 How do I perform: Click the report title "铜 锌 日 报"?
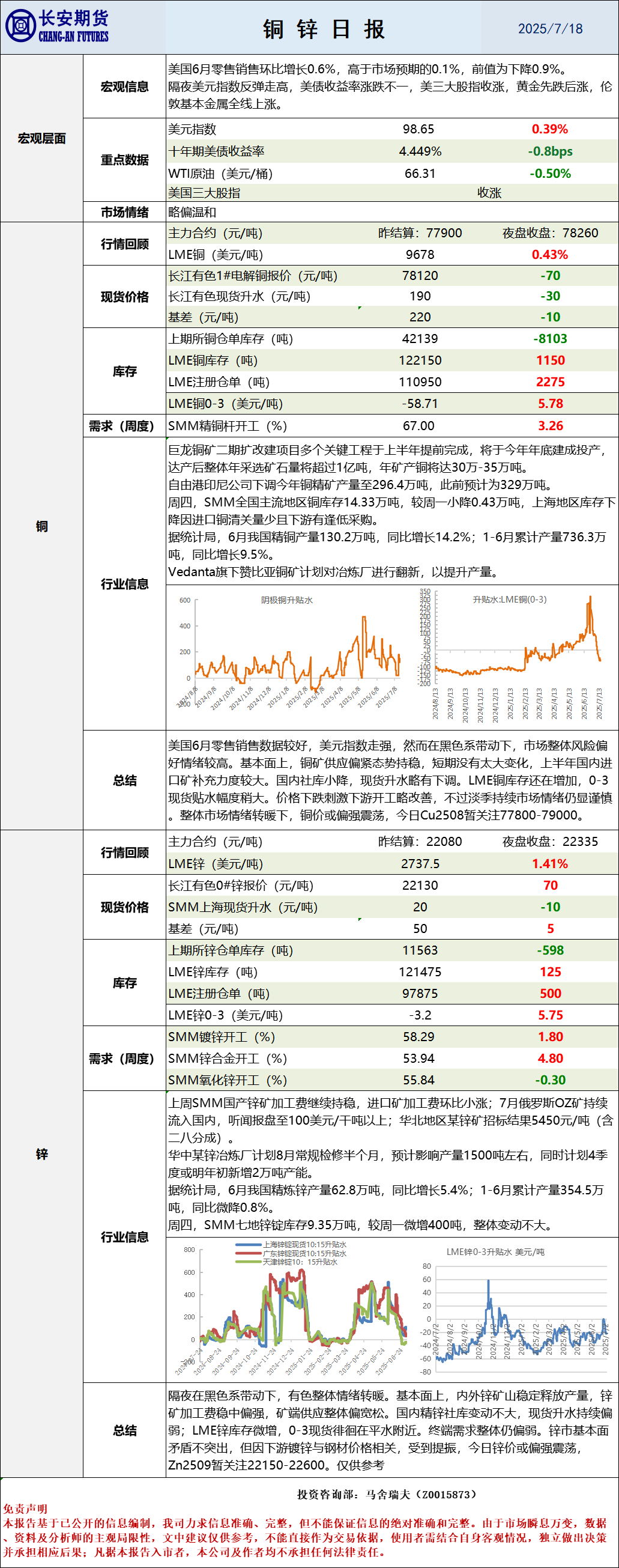pyautogui.click(x=324, y=29)
